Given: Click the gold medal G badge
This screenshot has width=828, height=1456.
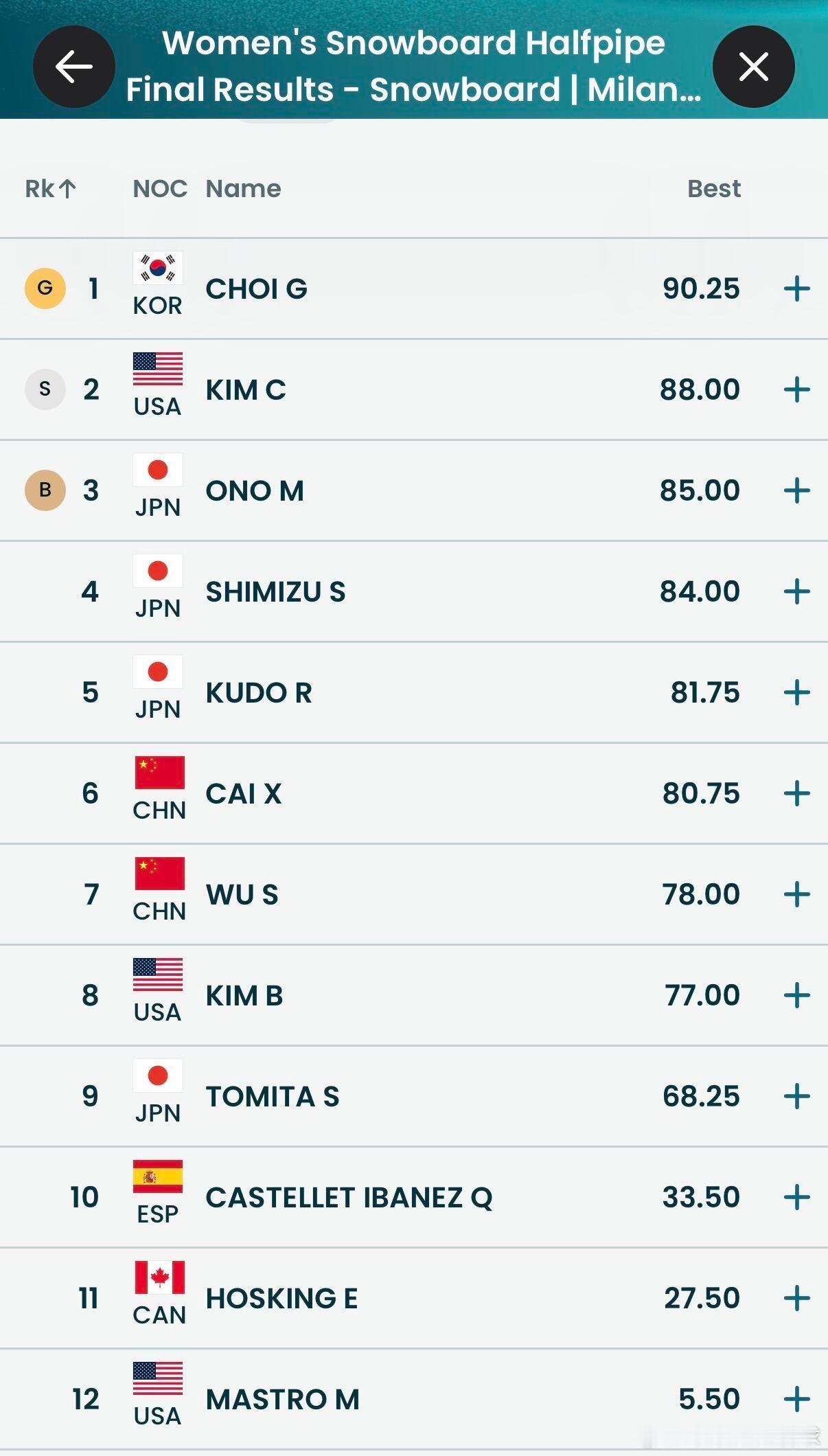Looking at the screenshot, I should click(x=45, y=288).
